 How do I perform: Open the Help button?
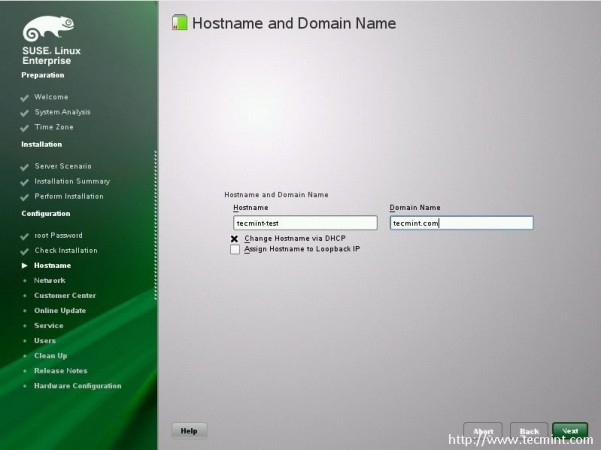tap(189, 431)
